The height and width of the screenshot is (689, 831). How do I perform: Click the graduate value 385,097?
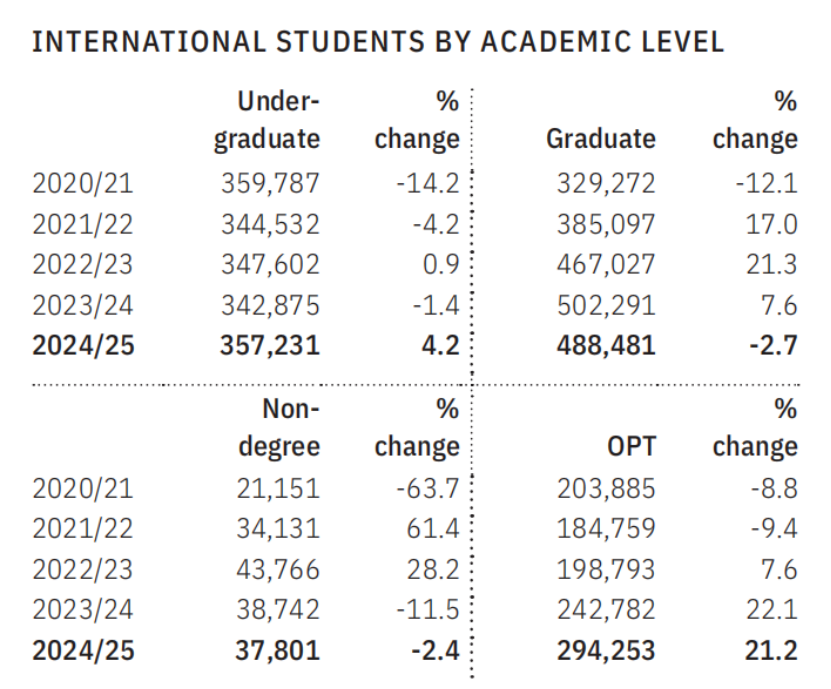pos(606,224)
